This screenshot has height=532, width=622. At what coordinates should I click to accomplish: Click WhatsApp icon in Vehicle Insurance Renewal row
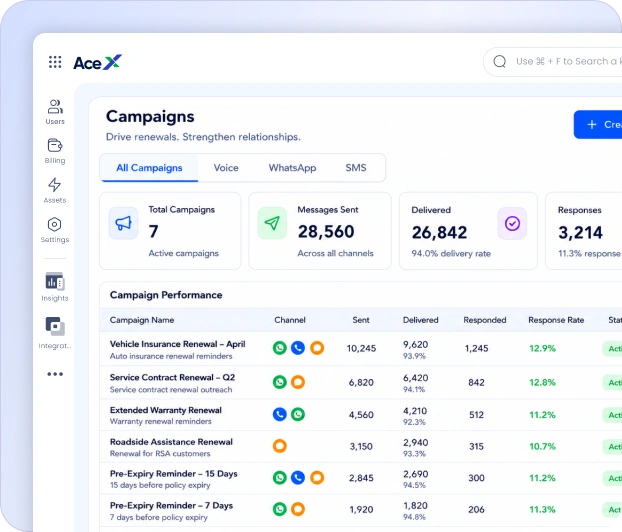tap(280, 348)
